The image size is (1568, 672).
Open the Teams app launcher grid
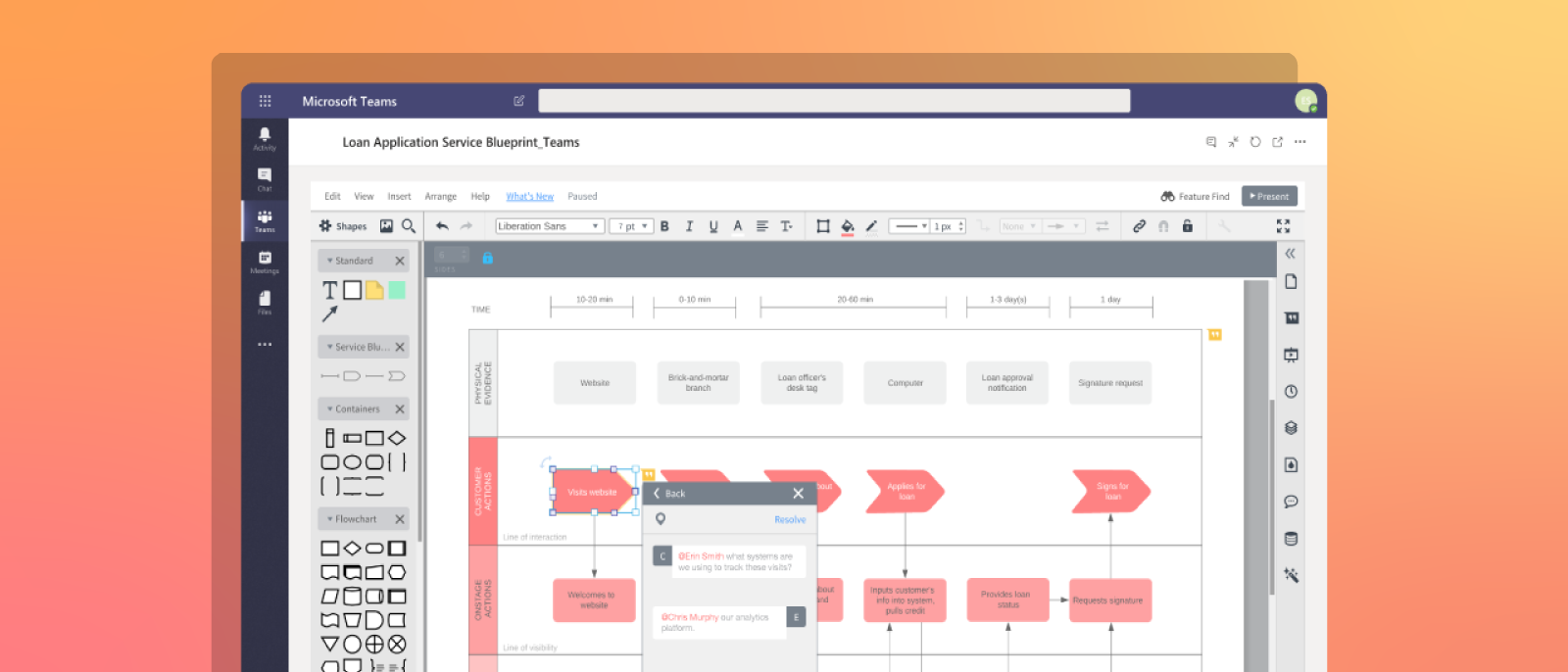click(265, 101)
